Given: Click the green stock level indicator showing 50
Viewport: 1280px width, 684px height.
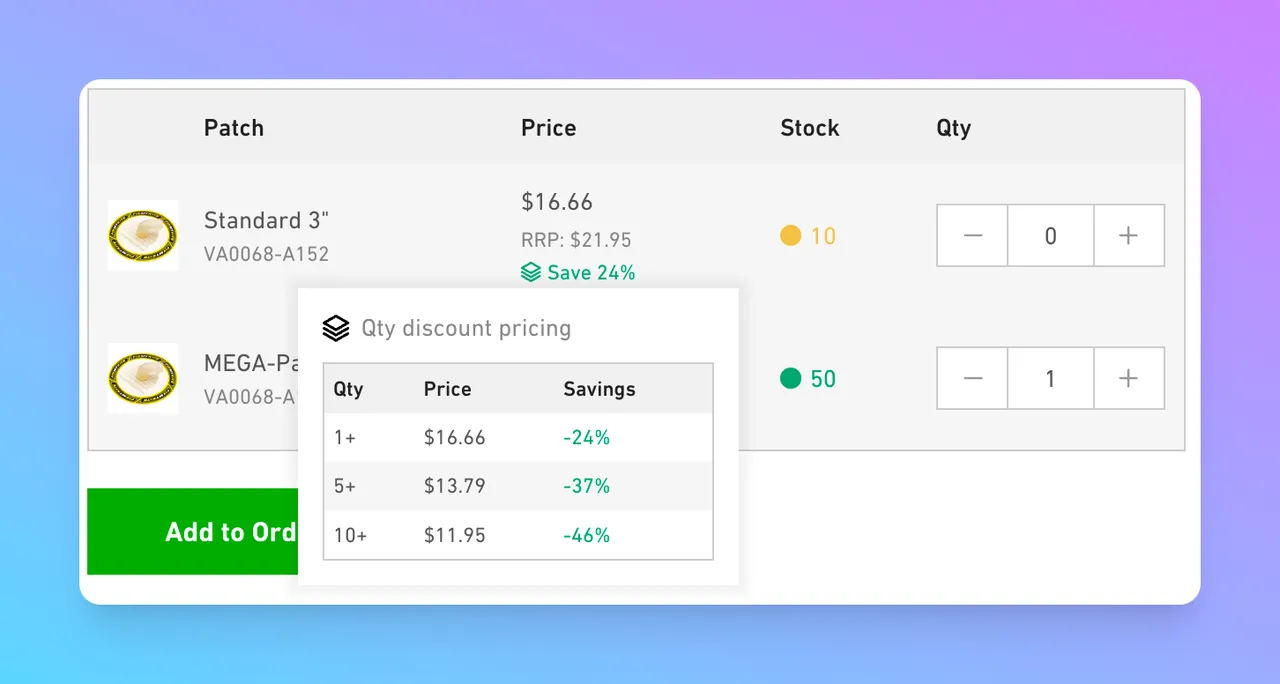Looking at the screenshot, I should pyautogui.click(x=807, y=379).
